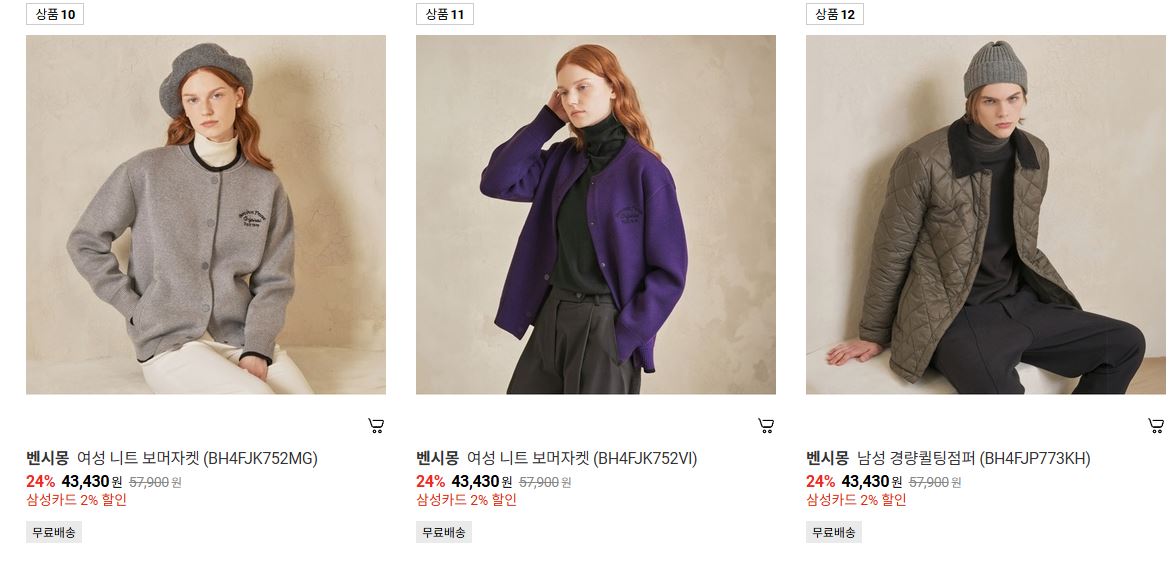Open purple bomber jacket product image
The height and width of the screenshot is (561, 1174).
pos(596,214)
